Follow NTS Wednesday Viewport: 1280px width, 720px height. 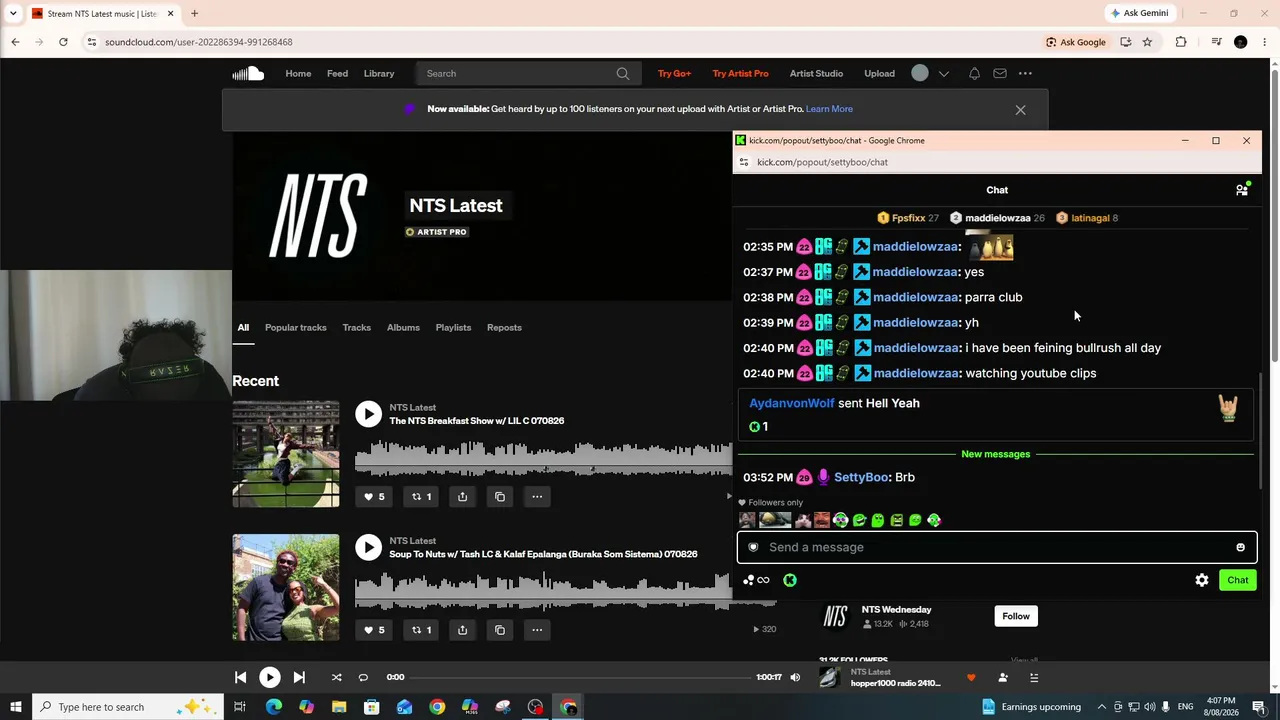(1016, 616)
